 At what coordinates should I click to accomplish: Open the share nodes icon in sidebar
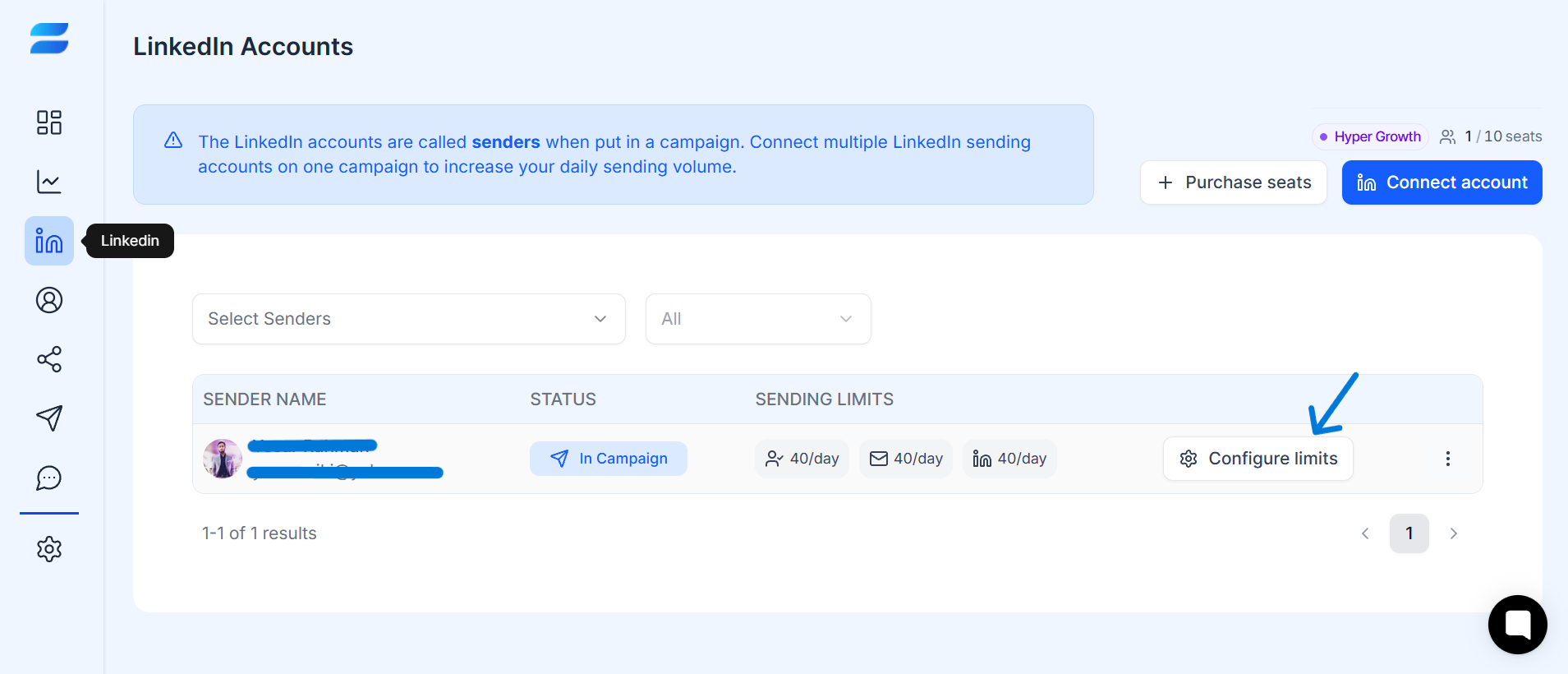click(49, 359)
